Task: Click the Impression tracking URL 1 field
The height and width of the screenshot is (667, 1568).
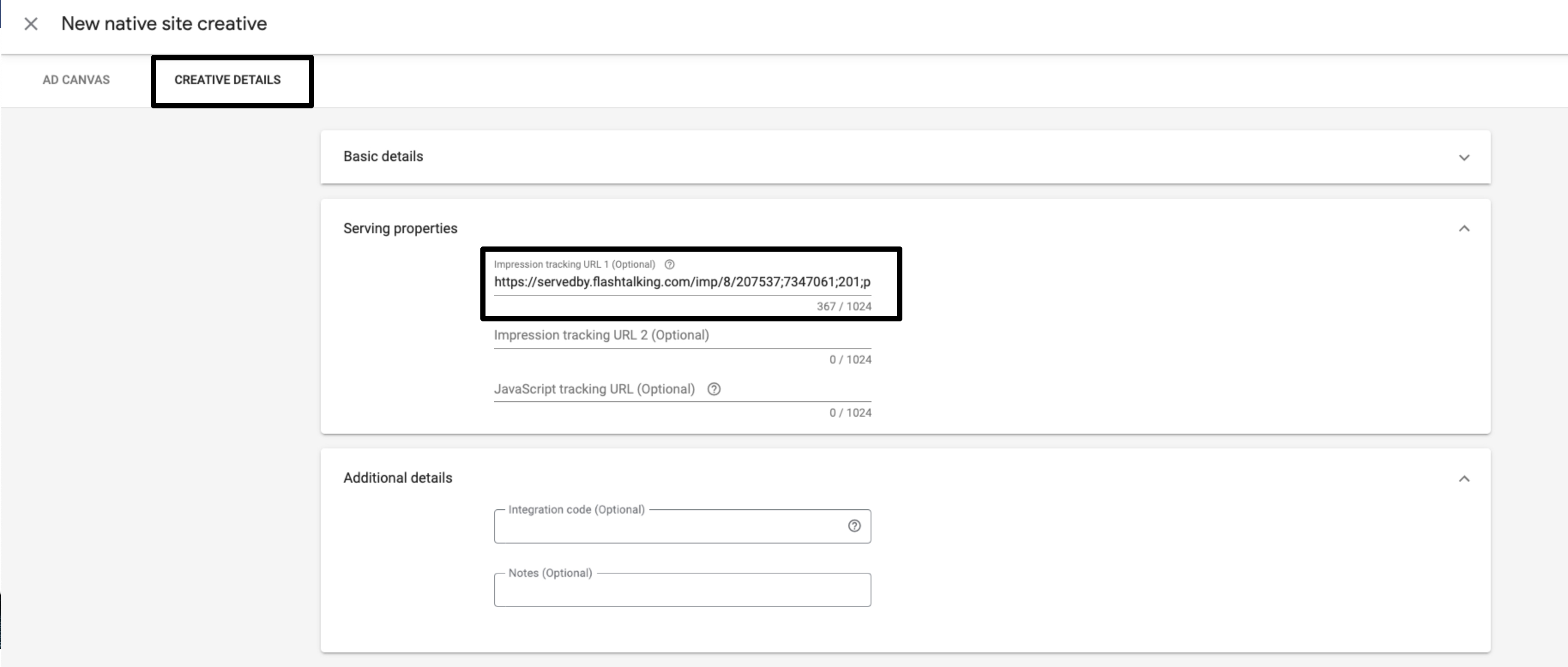Action: point(682,282)
